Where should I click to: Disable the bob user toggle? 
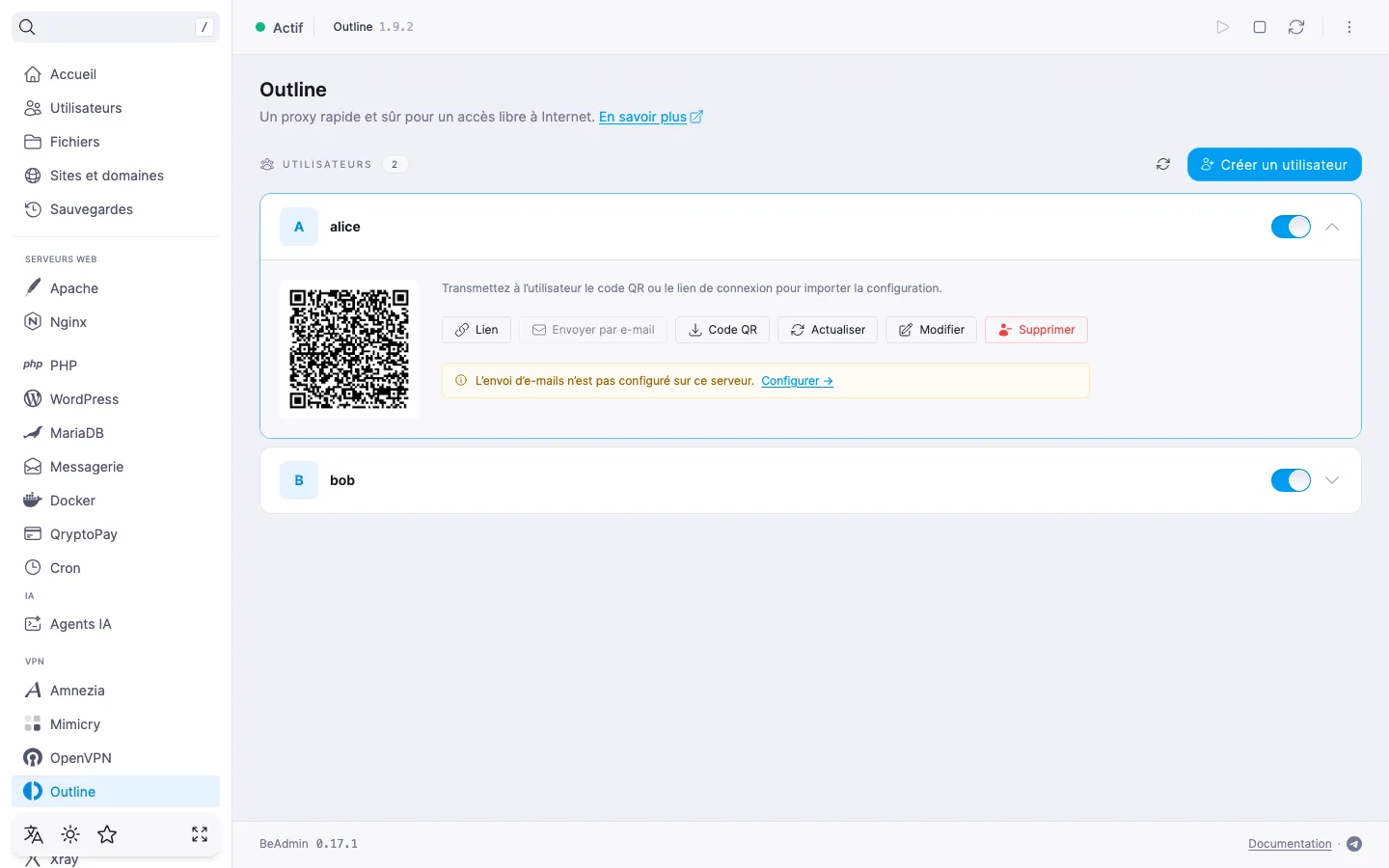(1291, 480)
